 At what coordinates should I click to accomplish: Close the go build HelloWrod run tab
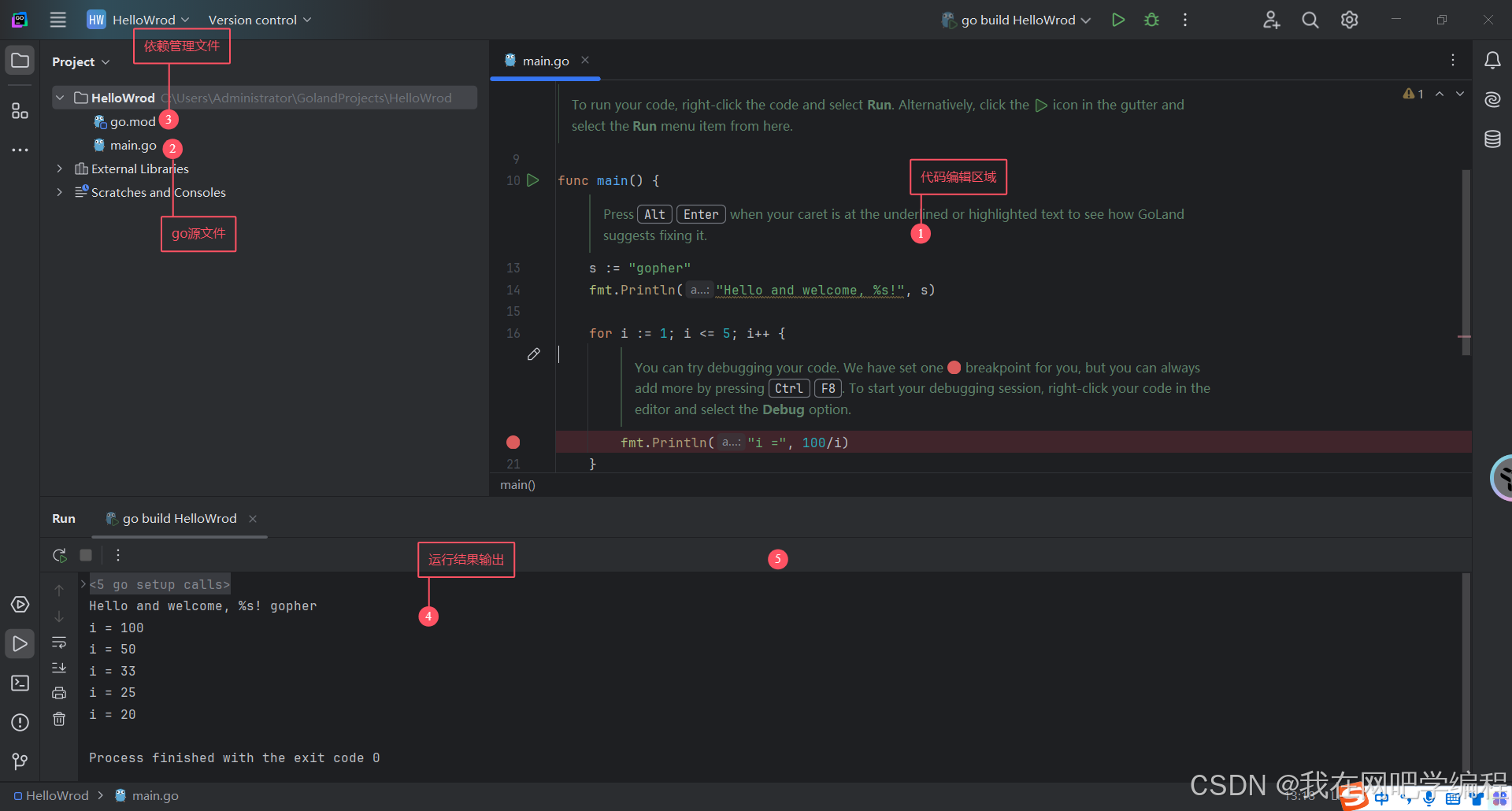(x=253, y=518)
